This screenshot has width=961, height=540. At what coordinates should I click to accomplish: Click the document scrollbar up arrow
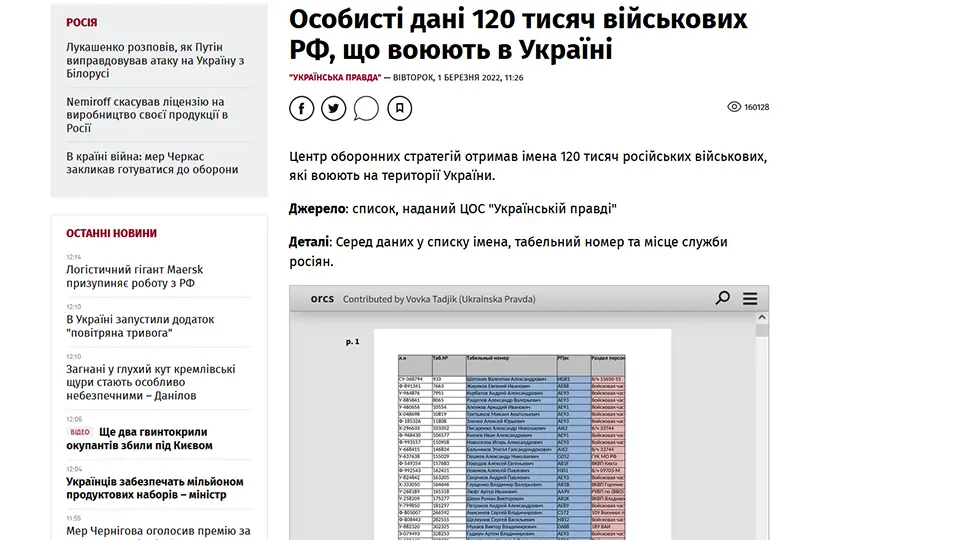pos(762,318)
